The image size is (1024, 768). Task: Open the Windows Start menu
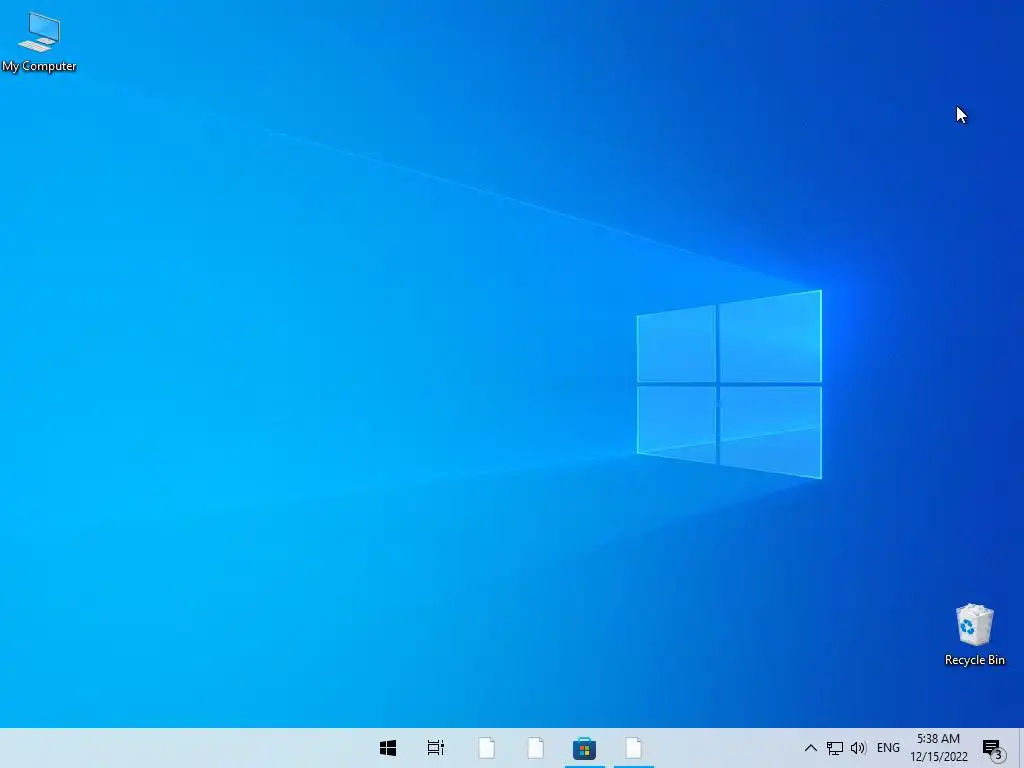[x=388, y=748]
